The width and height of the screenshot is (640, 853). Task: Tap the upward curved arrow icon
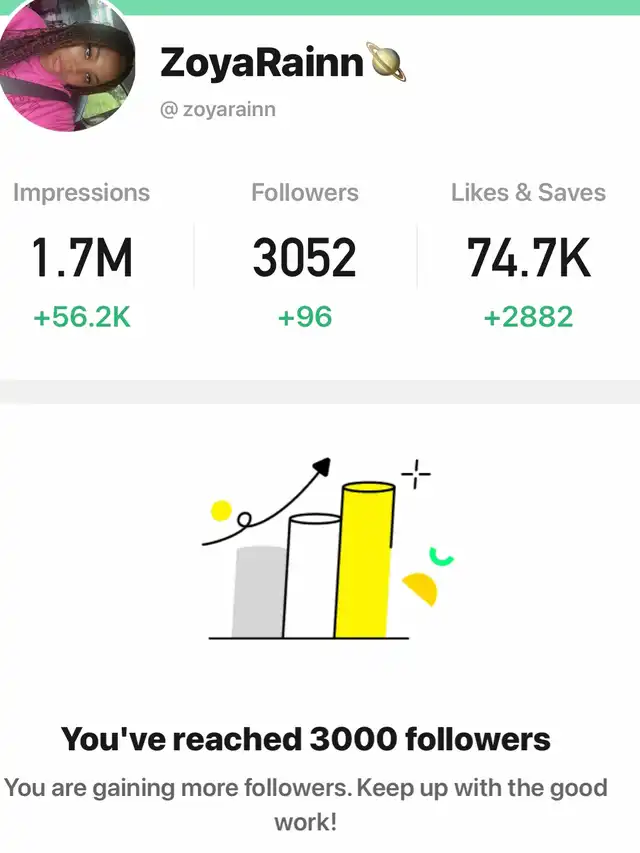click(x=267, y=501)
